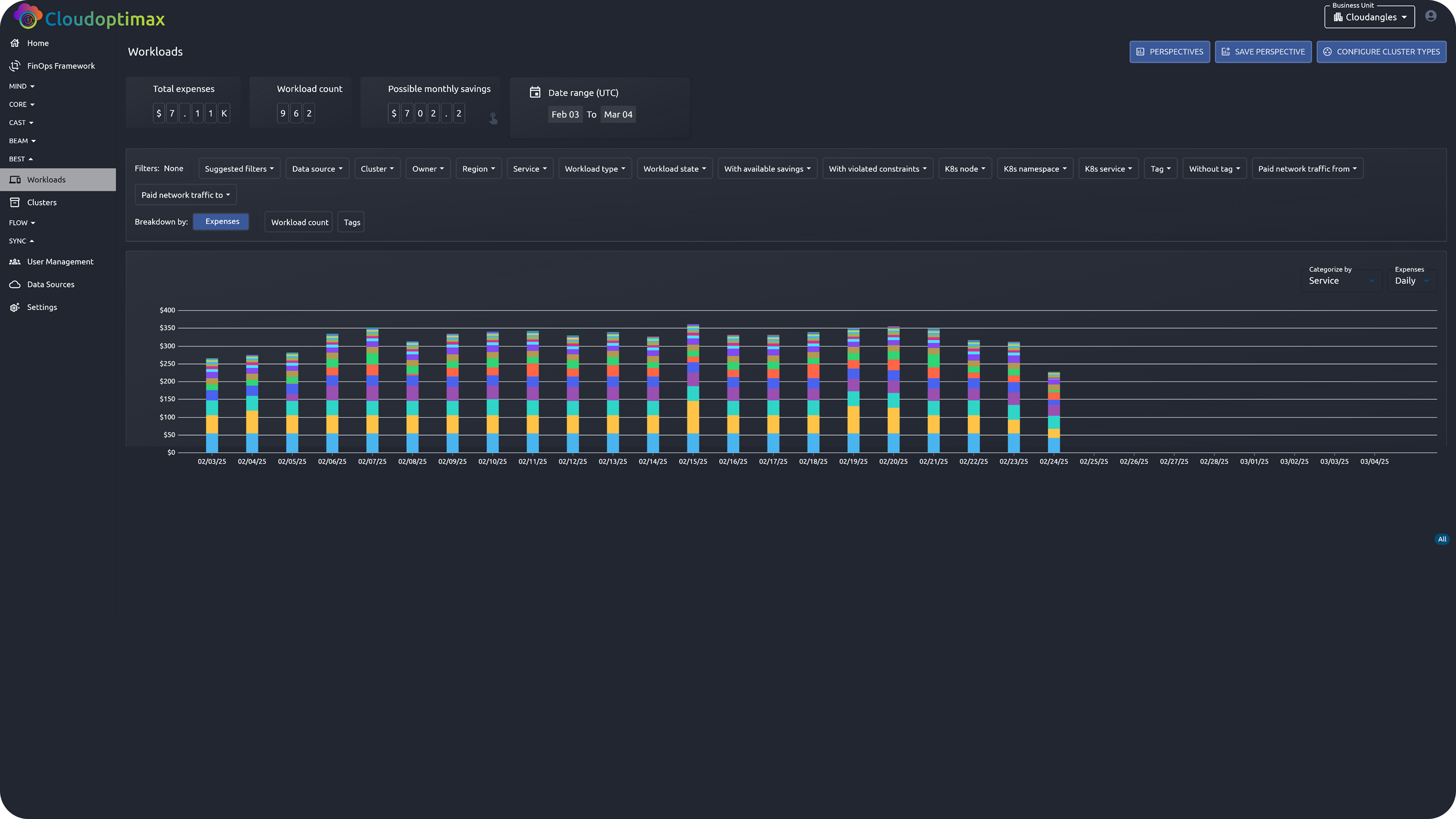Collapse the BEST sidebar section
The height and width of the screenshot is (819, 1456).
pos(21,158)
